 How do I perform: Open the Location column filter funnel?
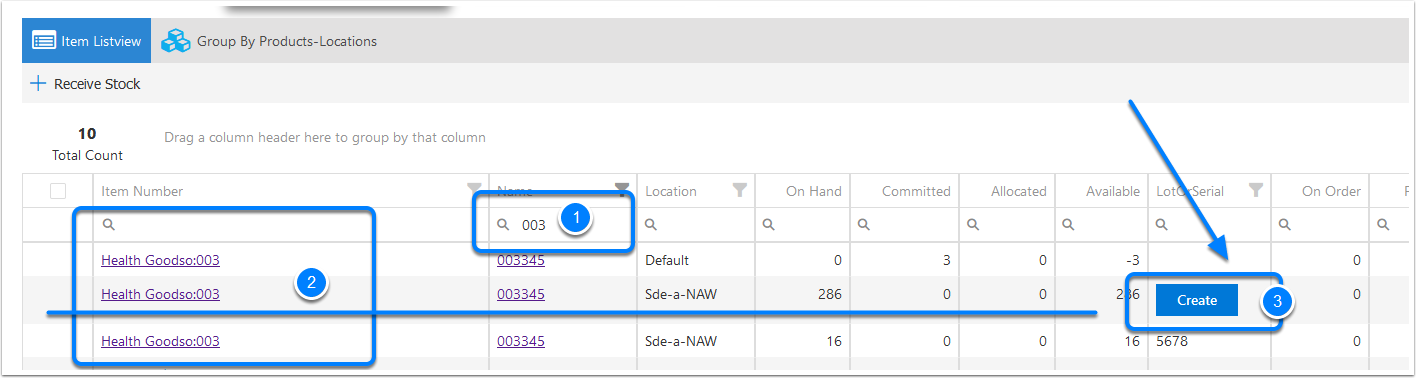[740, 191]
